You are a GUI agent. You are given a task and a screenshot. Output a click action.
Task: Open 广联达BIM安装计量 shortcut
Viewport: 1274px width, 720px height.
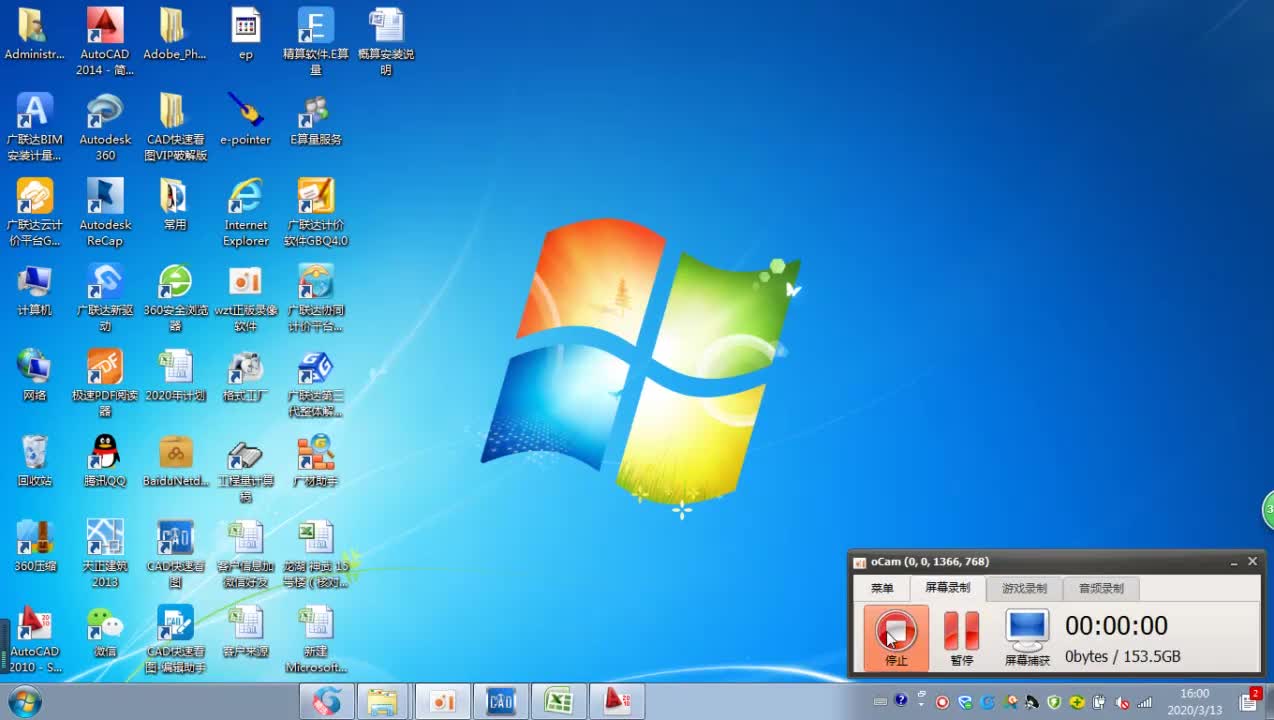(34, 127)
